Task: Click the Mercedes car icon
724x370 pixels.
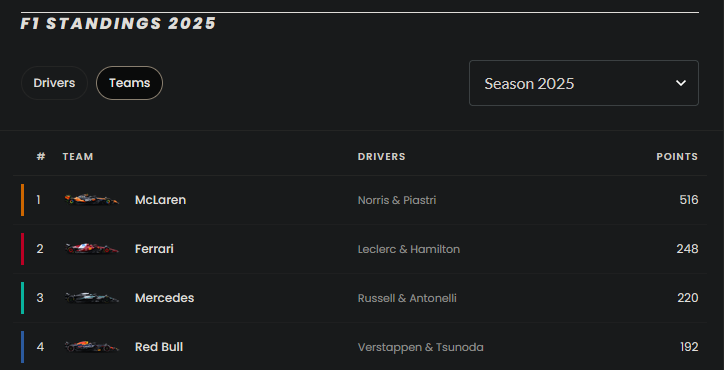Action: coord(91,297)
